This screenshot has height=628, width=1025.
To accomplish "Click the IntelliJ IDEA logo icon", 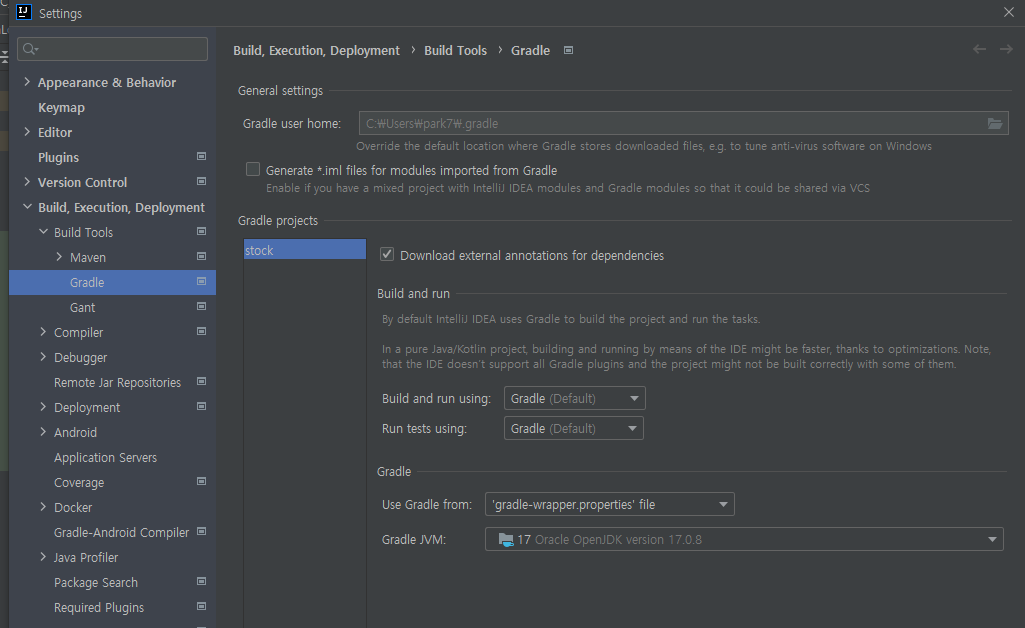I will point(24,12).
